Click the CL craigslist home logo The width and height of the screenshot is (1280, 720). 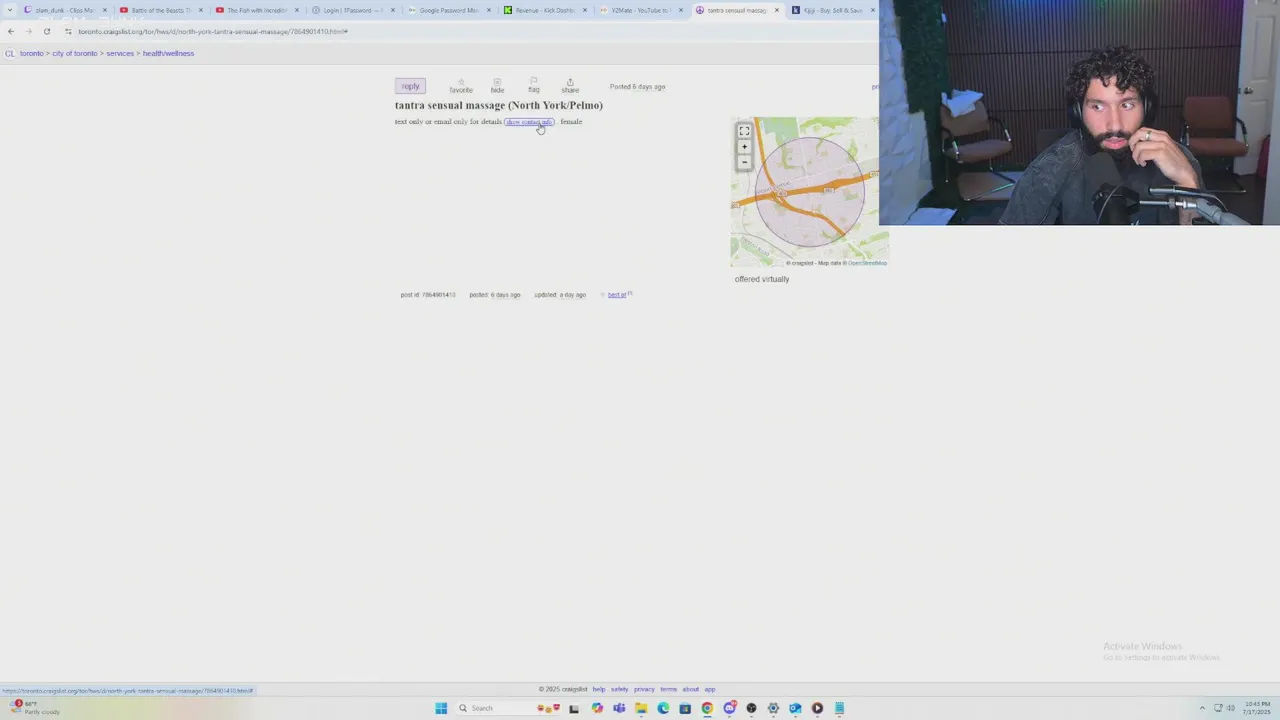(x=9, y=53)
